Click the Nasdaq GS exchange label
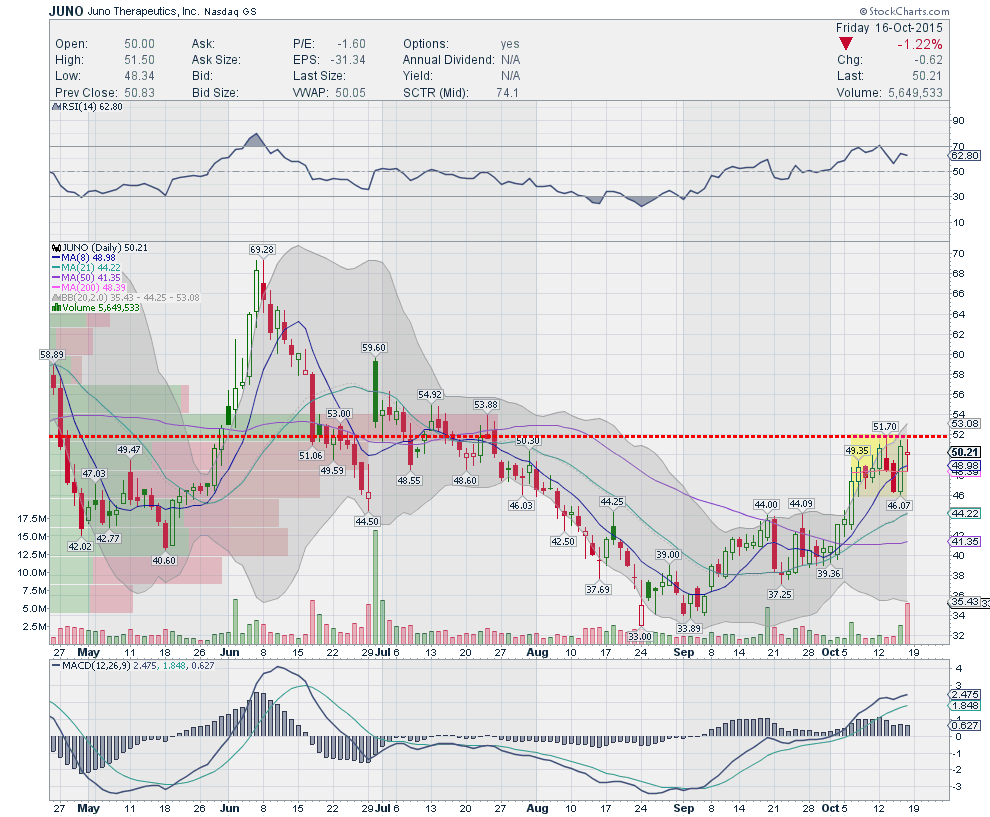The image size is (990, 817). (x=230, y=11)
